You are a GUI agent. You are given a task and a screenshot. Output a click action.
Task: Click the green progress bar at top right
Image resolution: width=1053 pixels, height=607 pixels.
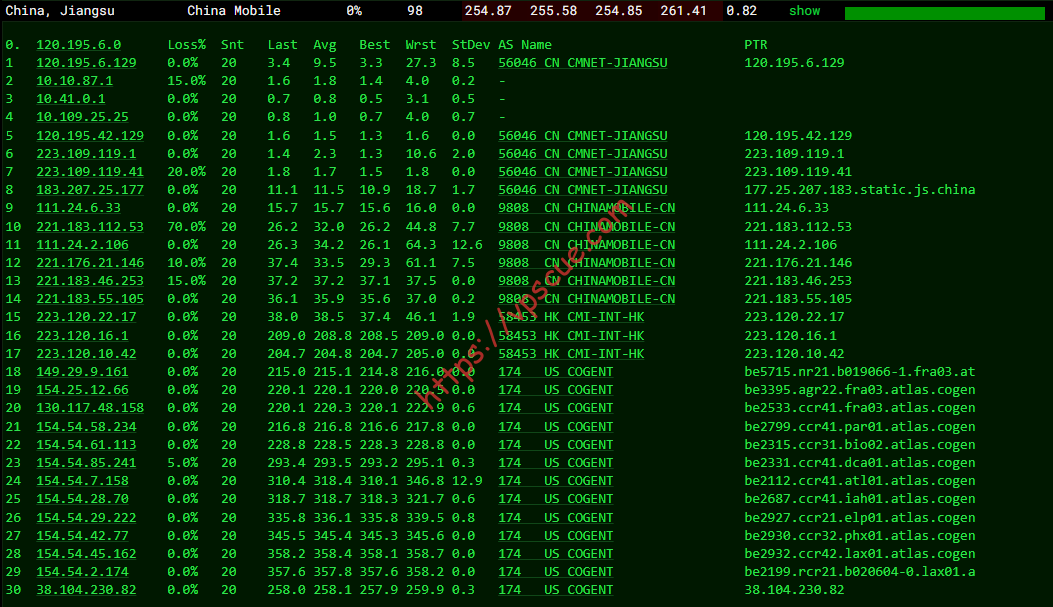pyautogui.click(x=944, y=13)
